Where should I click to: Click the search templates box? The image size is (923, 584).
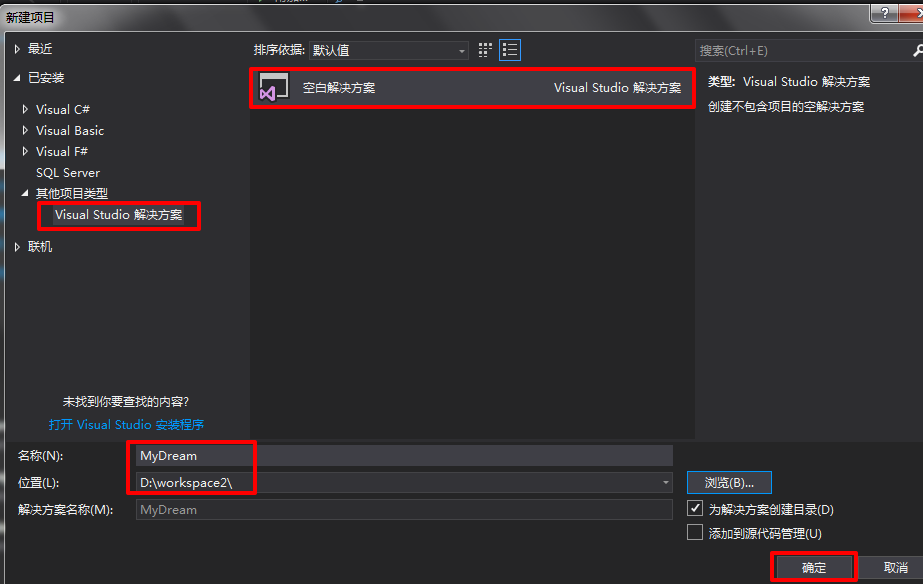click(x=804, y=51)
